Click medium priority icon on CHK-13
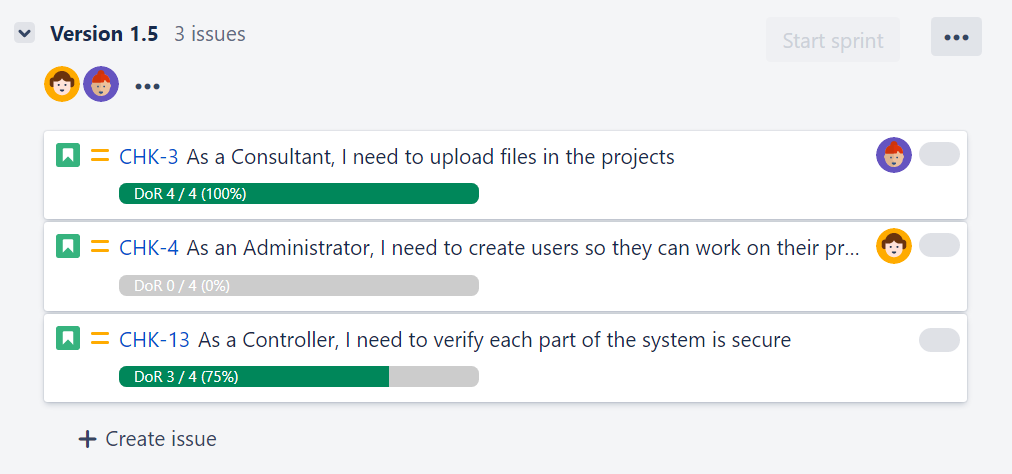Image resolution: width=1012 pixels, height=474 pixels. click(99, 339)
